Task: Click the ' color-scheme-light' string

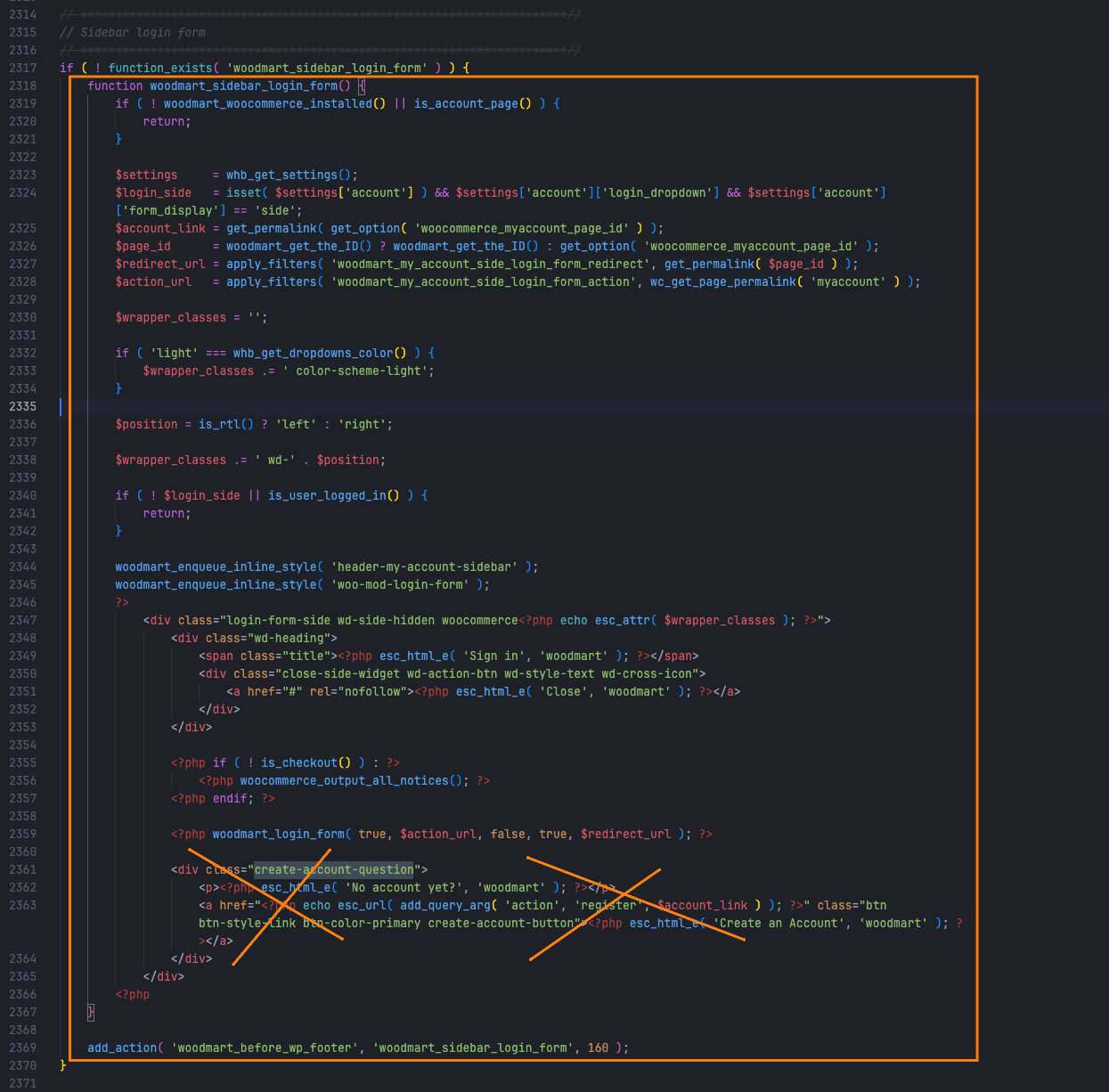Action: (x=355, y=371)
